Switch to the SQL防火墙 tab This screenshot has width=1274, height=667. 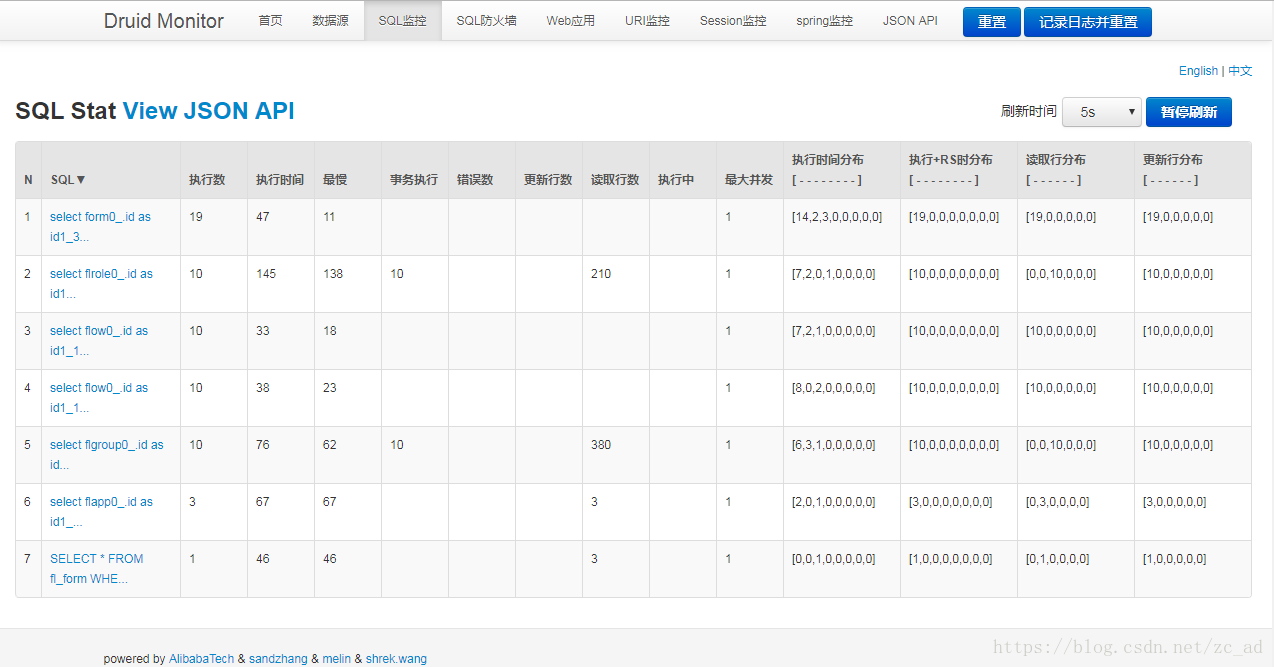pos(487,20)
